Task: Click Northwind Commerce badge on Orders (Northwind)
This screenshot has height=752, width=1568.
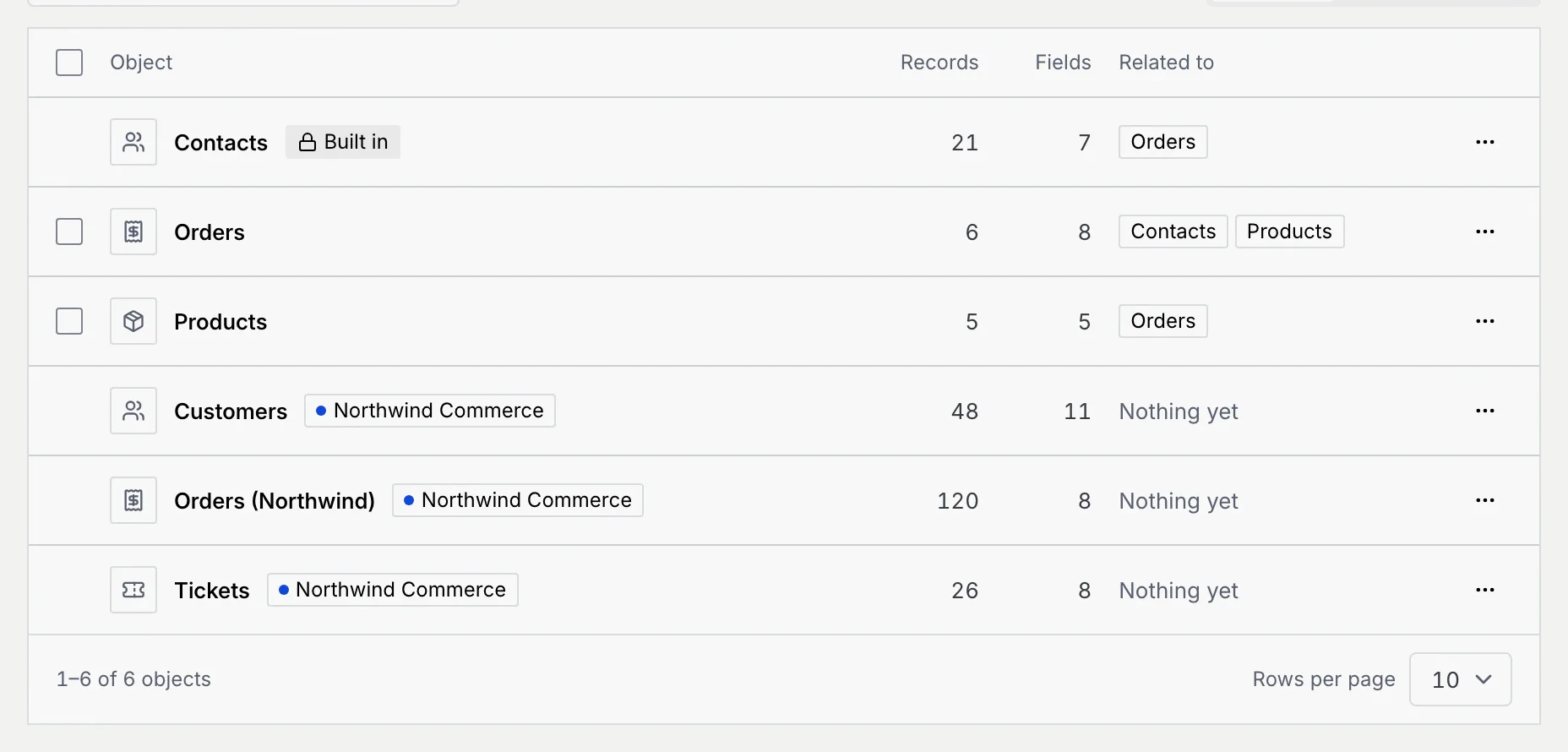Action: click(x=518, y=500)
